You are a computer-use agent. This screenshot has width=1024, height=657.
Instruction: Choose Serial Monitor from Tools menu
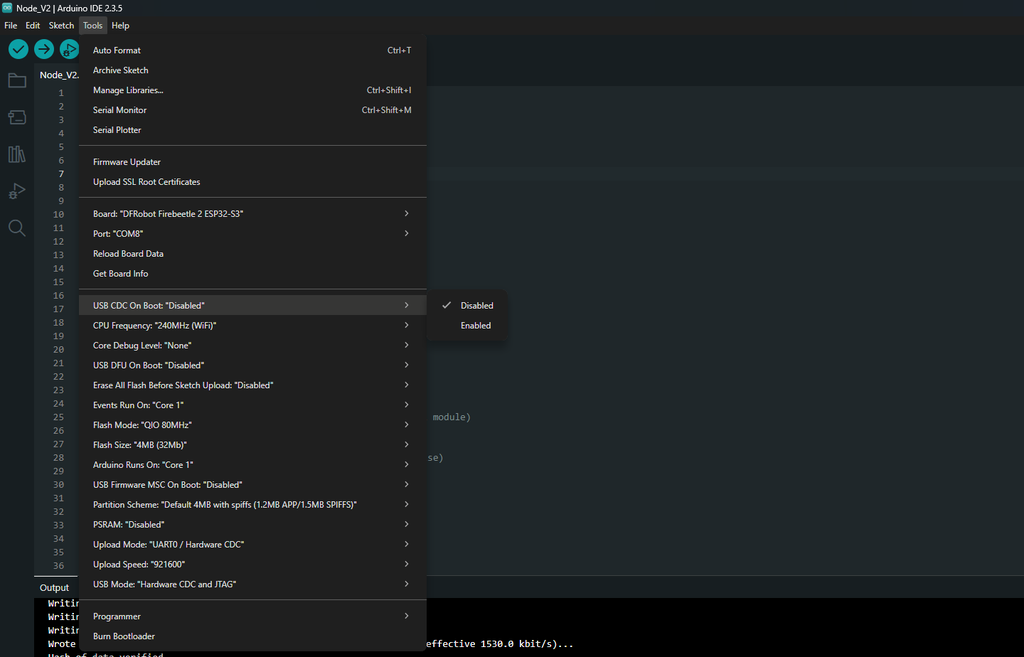coord(120,110)
